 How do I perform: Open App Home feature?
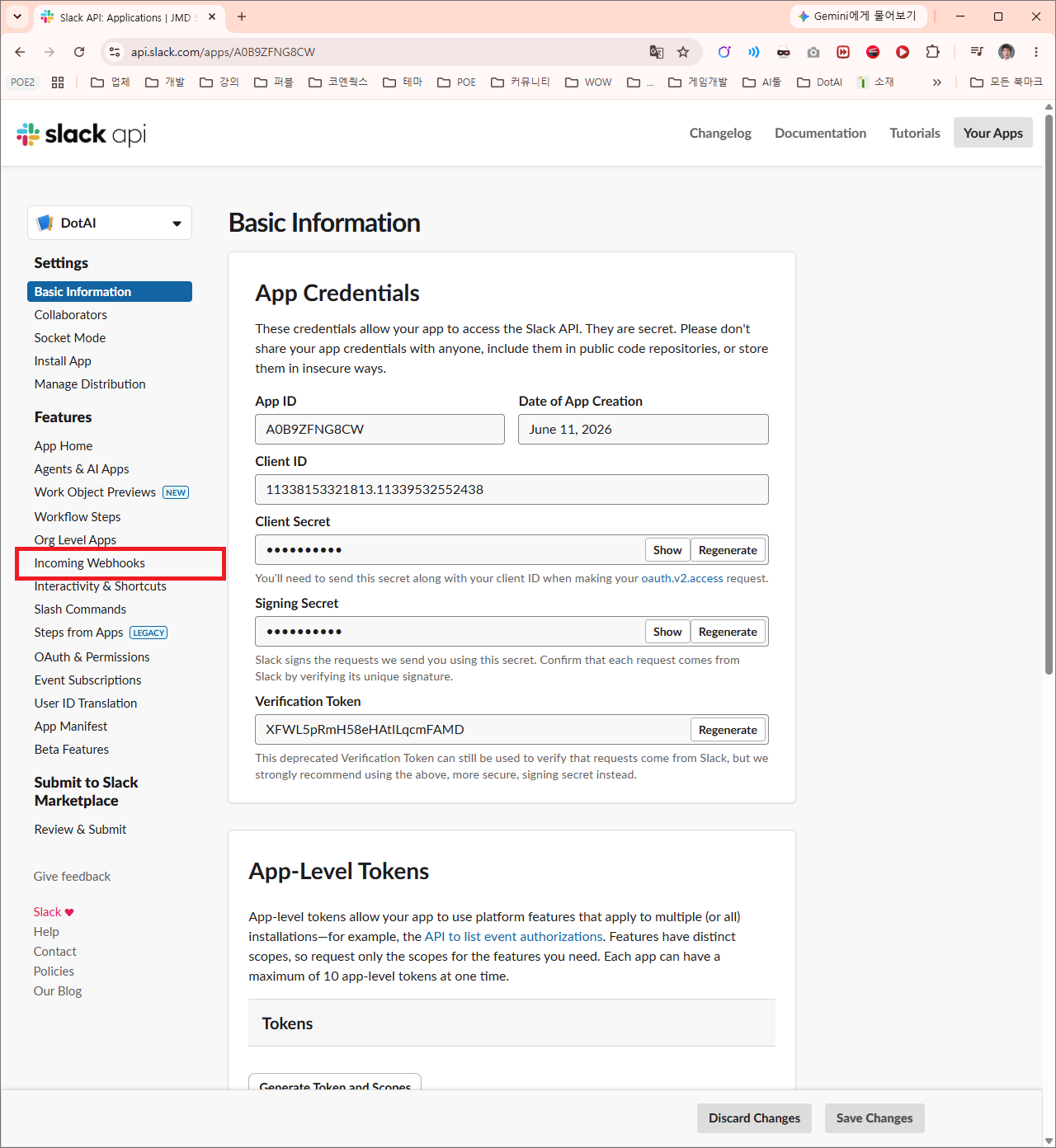(x=64, y=446)
